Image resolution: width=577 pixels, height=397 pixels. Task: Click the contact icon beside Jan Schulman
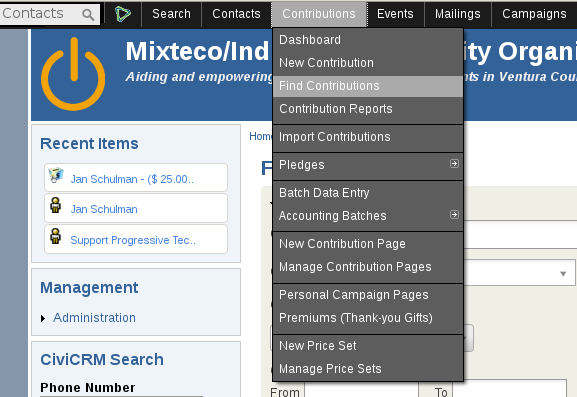[56, 205]
